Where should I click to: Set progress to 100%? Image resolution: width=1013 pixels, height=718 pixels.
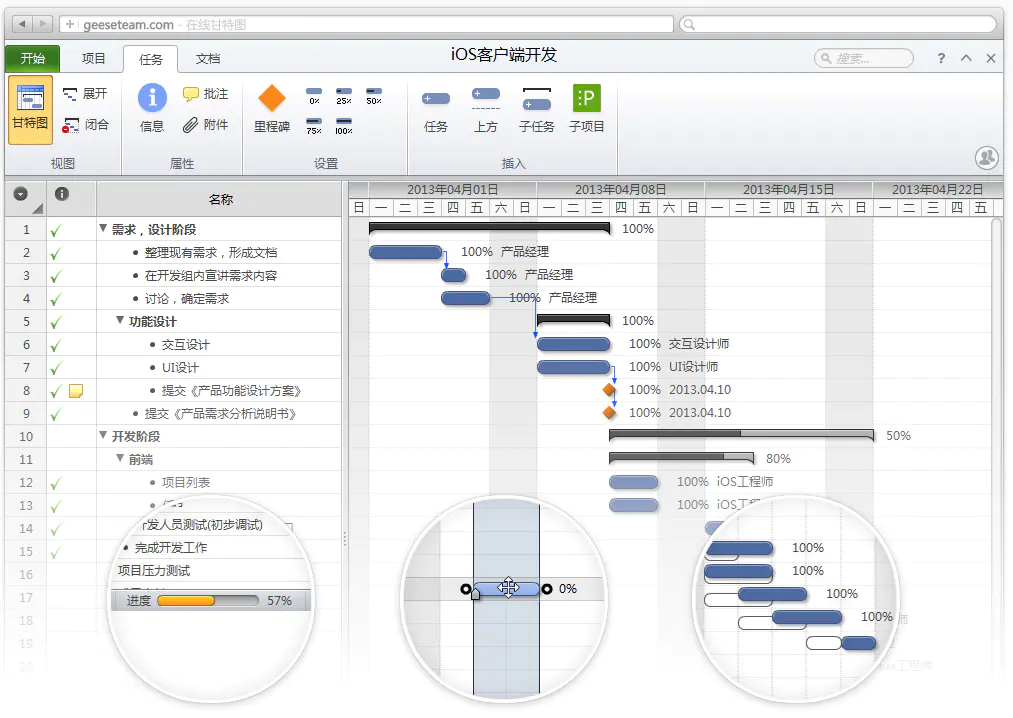click(344, 125)
